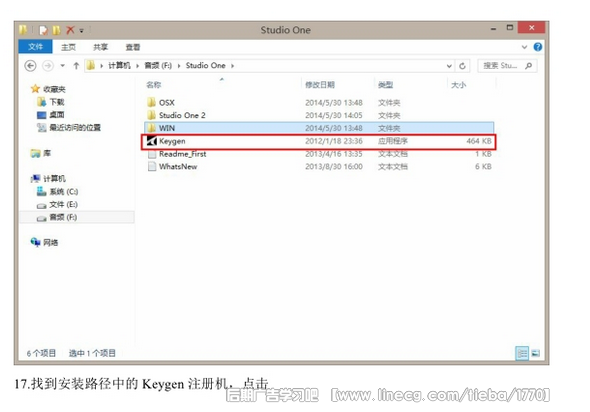Image resolution: width=590 pixels, height=412 pixels.
Task: Click the red Delete icon in title bar
Action: [70, 30]
